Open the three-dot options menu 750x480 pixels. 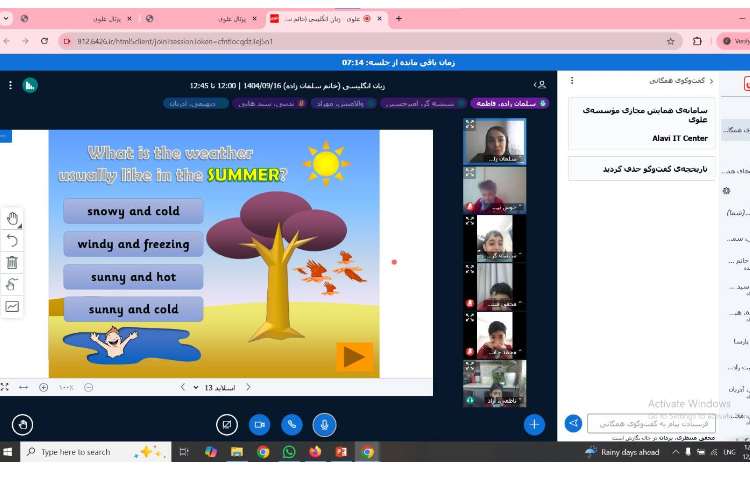11,85
